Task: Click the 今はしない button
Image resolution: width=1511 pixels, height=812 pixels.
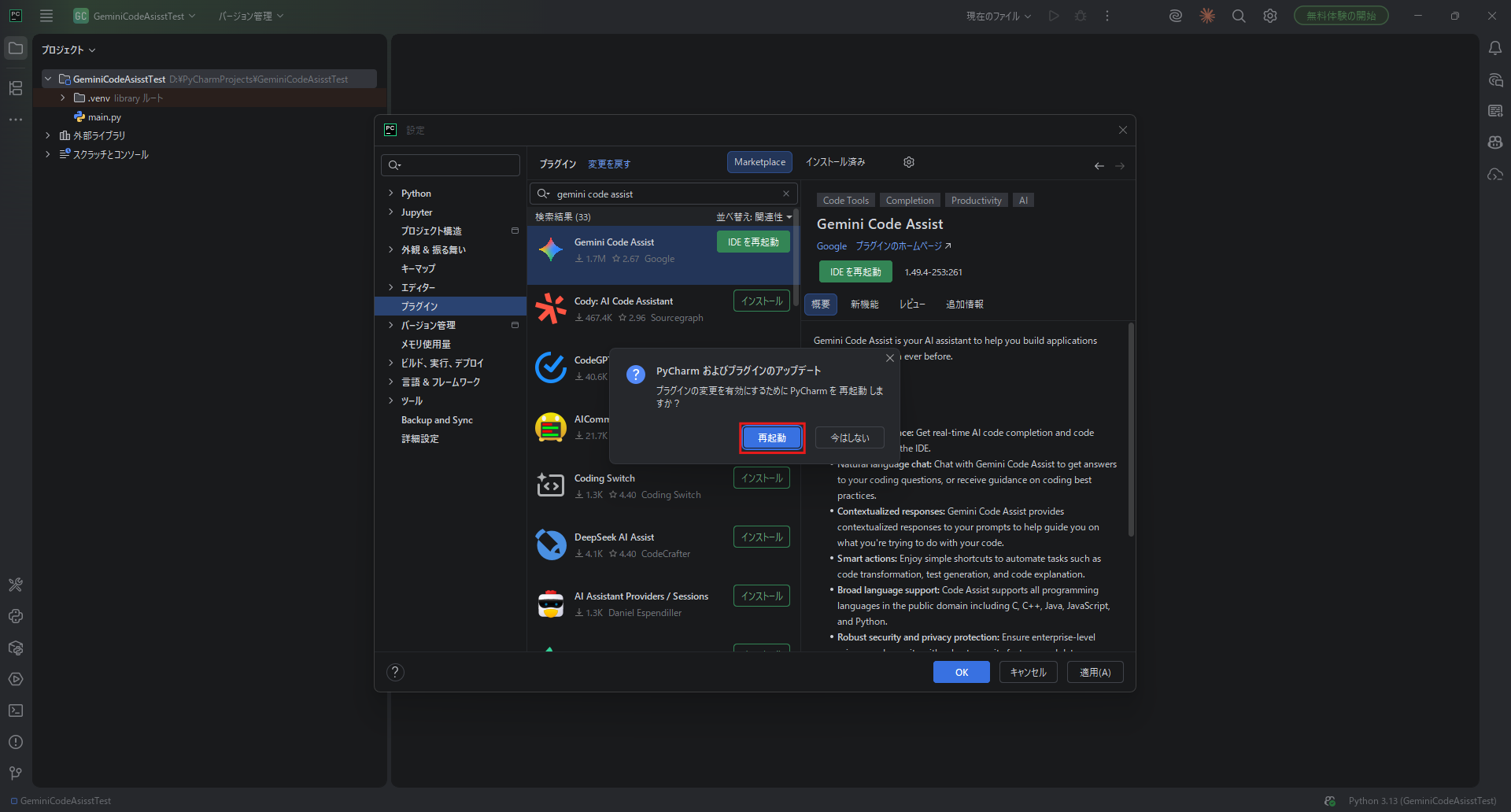Action: (x=849, y=437)
